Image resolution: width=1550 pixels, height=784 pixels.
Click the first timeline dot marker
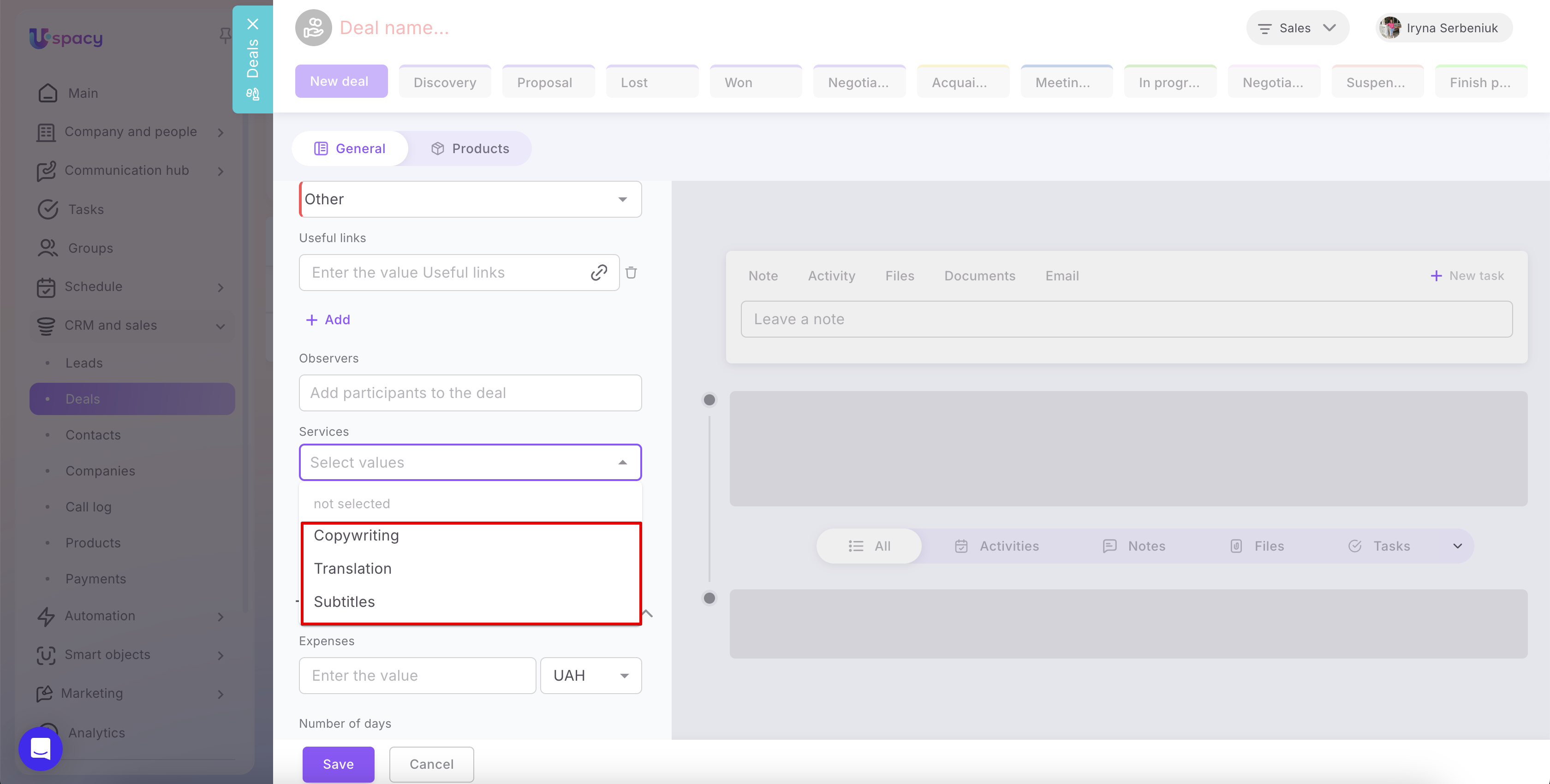click(x=709, y=399)
